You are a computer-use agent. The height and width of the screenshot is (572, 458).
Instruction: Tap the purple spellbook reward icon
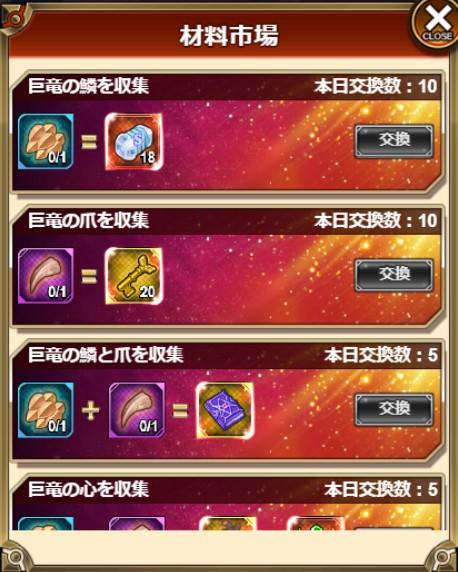point(225,410)
